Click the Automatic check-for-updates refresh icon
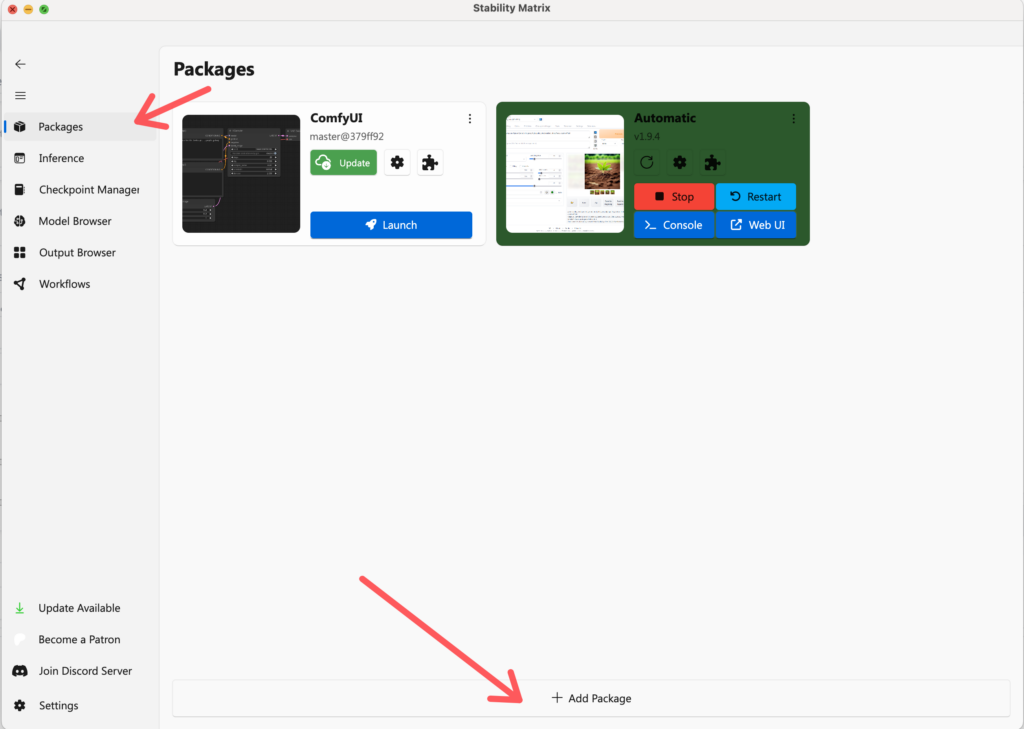This screenshot has height=729, width=1024. (647, 163)
